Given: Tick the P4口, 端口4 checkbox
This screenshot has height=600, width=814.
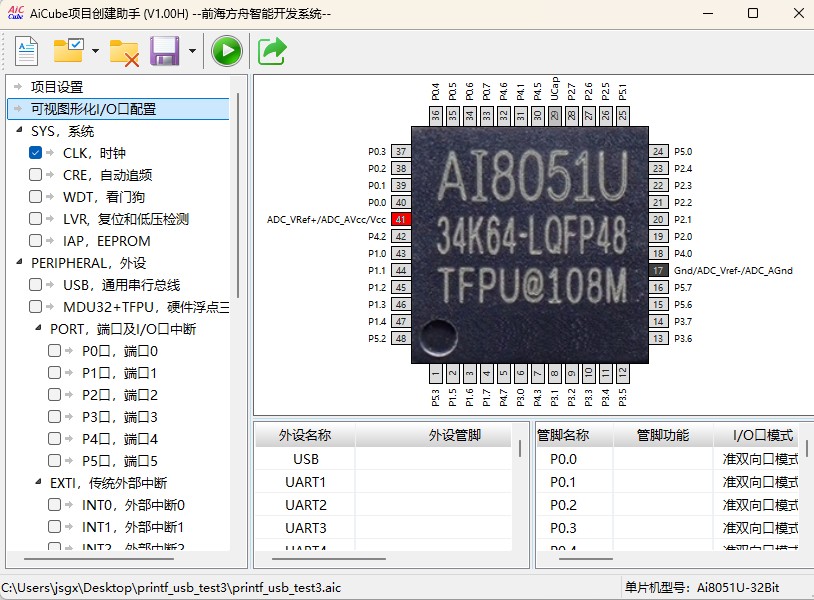Looking at the screenshot, I should click(55, 439).
